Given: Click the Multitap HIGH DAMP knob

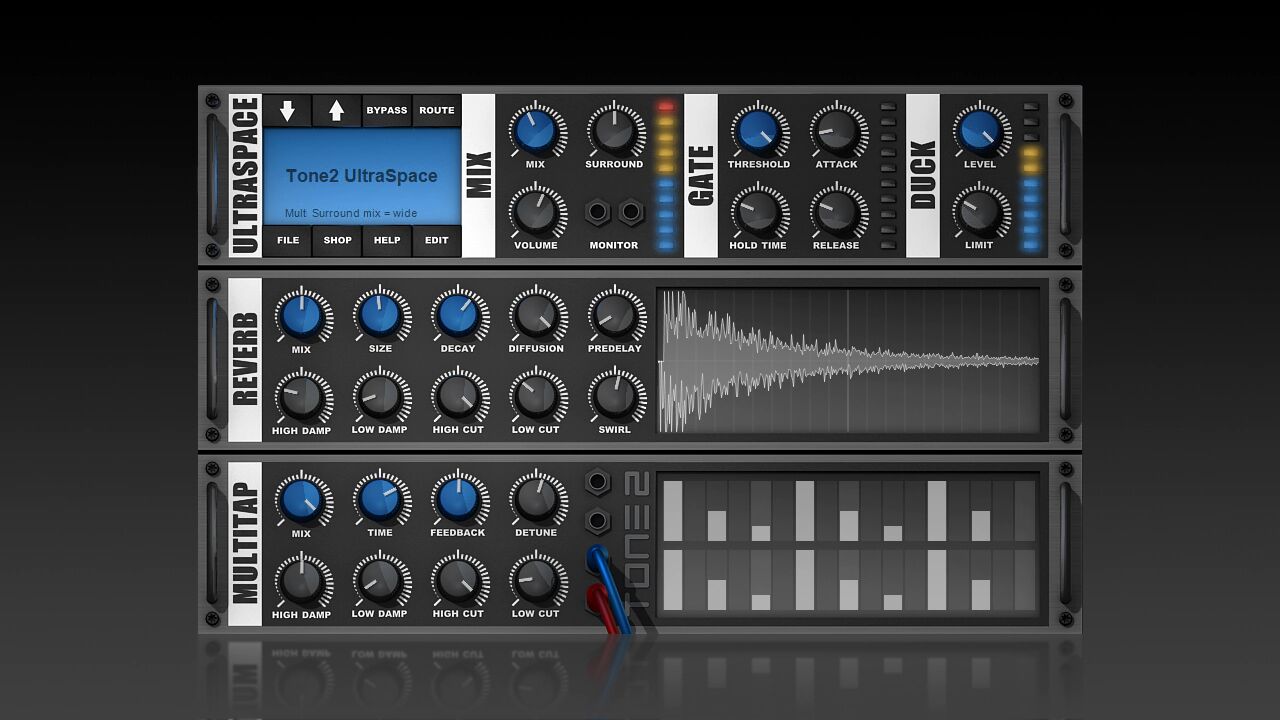Looking at the screenshot, I should (302, 580).
